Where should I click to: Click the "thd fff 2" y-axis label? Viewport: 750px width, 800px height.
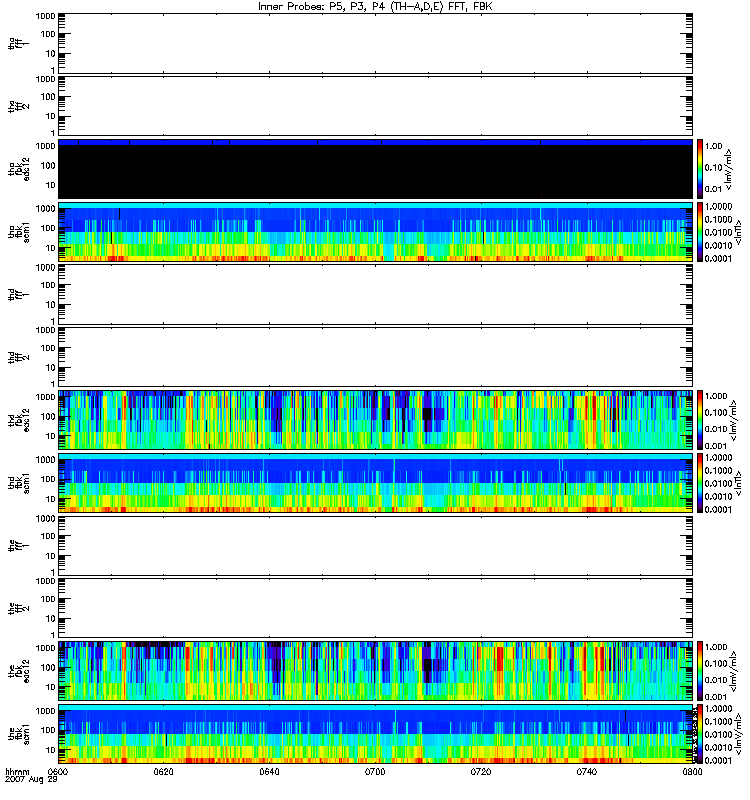[x=18, y=357]
